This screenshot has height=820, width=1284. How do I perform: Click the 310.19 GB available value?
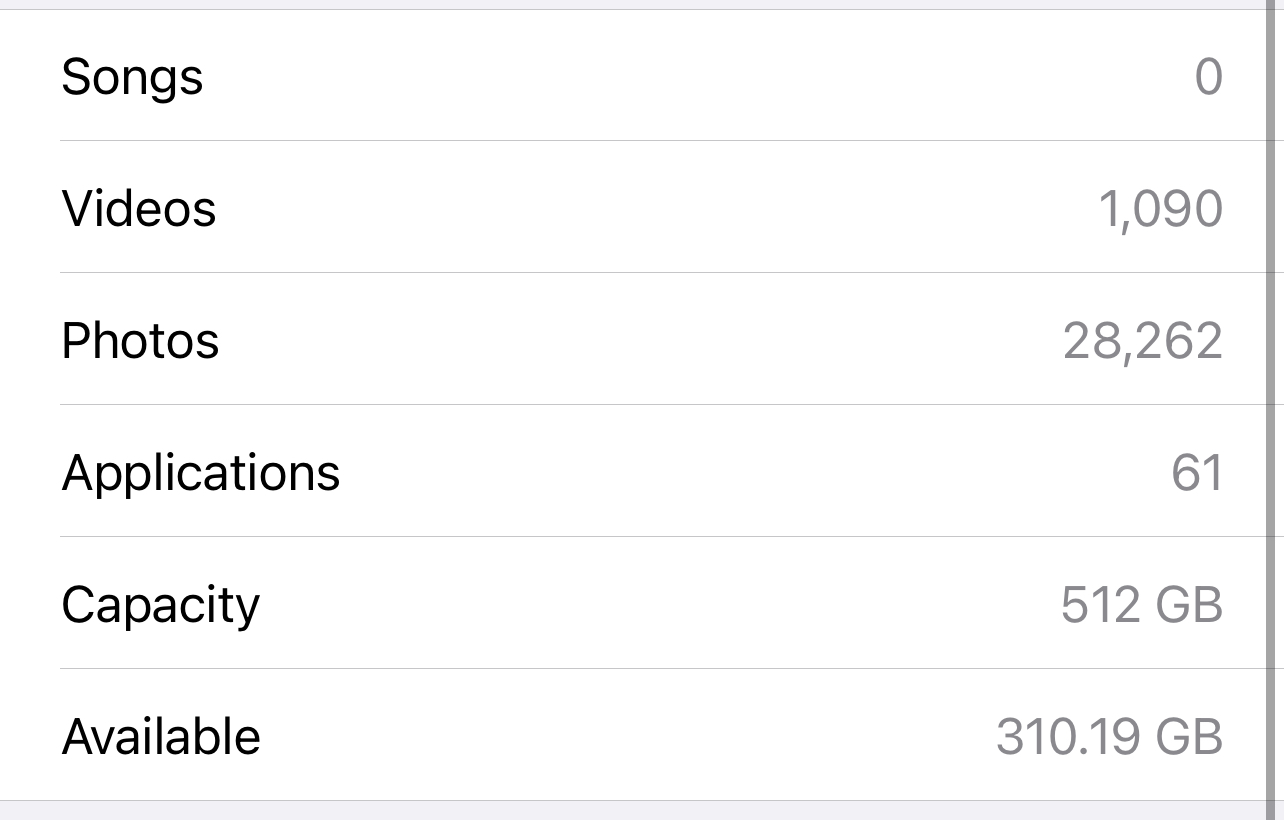pyautogui.click(x=1109, y=737)
